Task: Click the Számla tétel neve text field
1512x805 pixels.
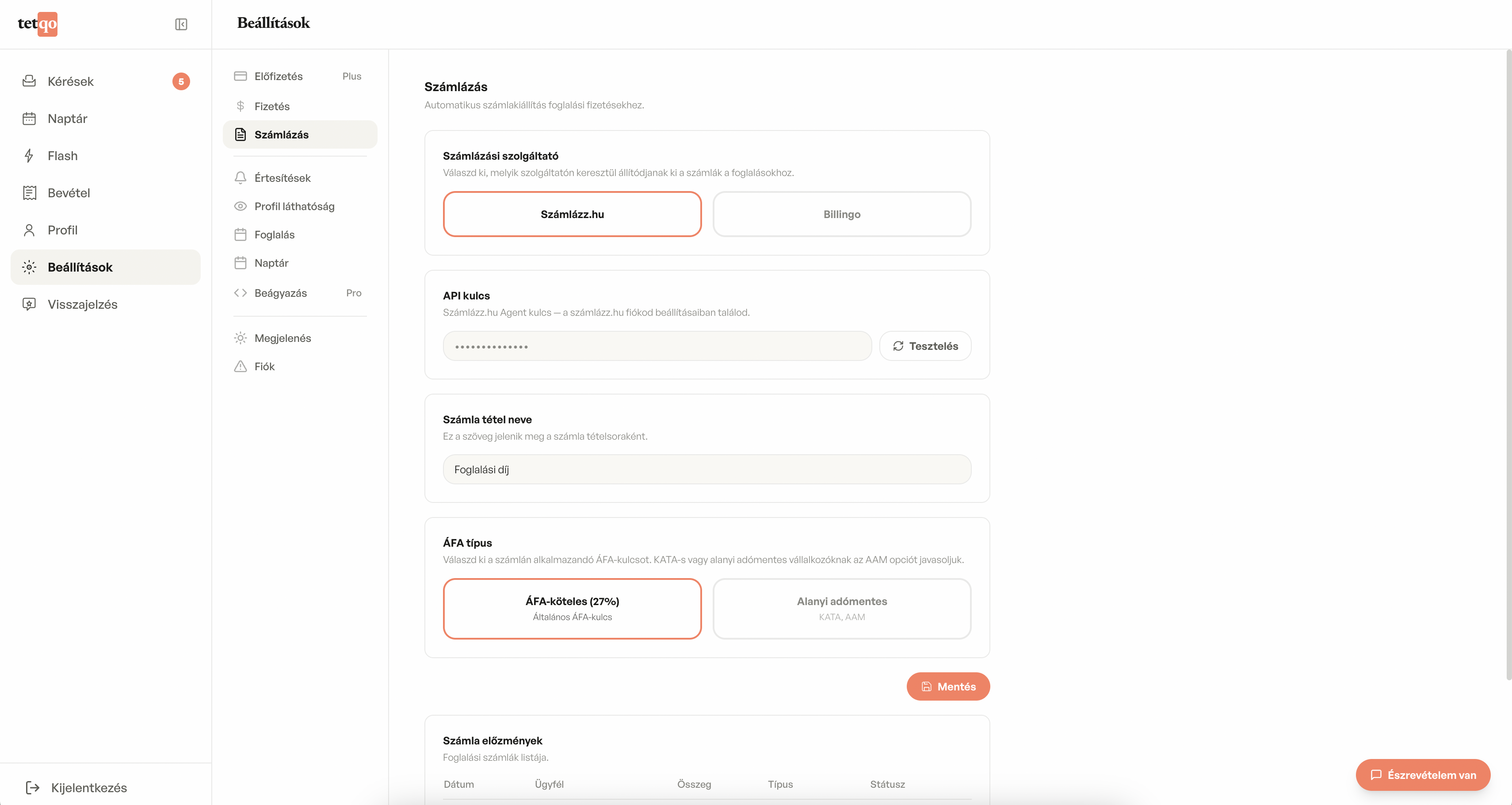Action: [706, 470]
